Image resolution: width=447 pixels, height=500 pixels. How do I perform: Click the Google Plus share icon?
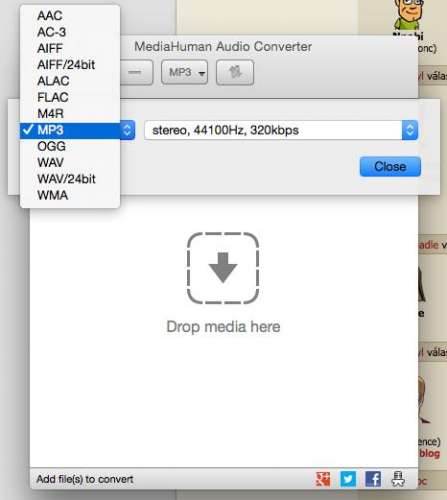pyautogui.click(x=323, y=479)
